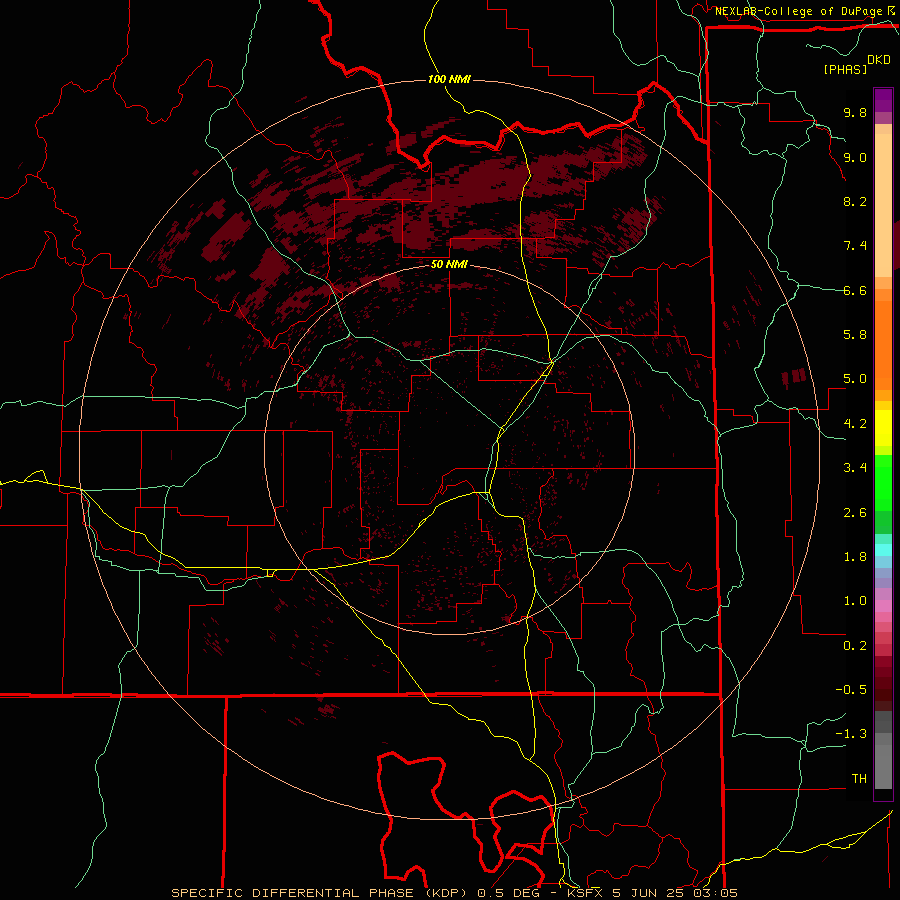This screenshot has width=900, height=900.
Task: Click the 9.0 value on the color scale
Action: [855, 157]
